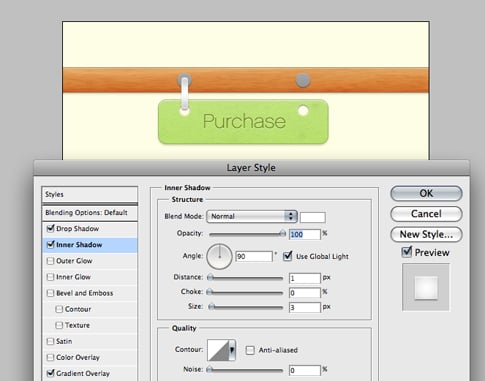Enable the Inner Glow checkbox
The width and height of the screenshot is (485, 381).
[50, 277]
